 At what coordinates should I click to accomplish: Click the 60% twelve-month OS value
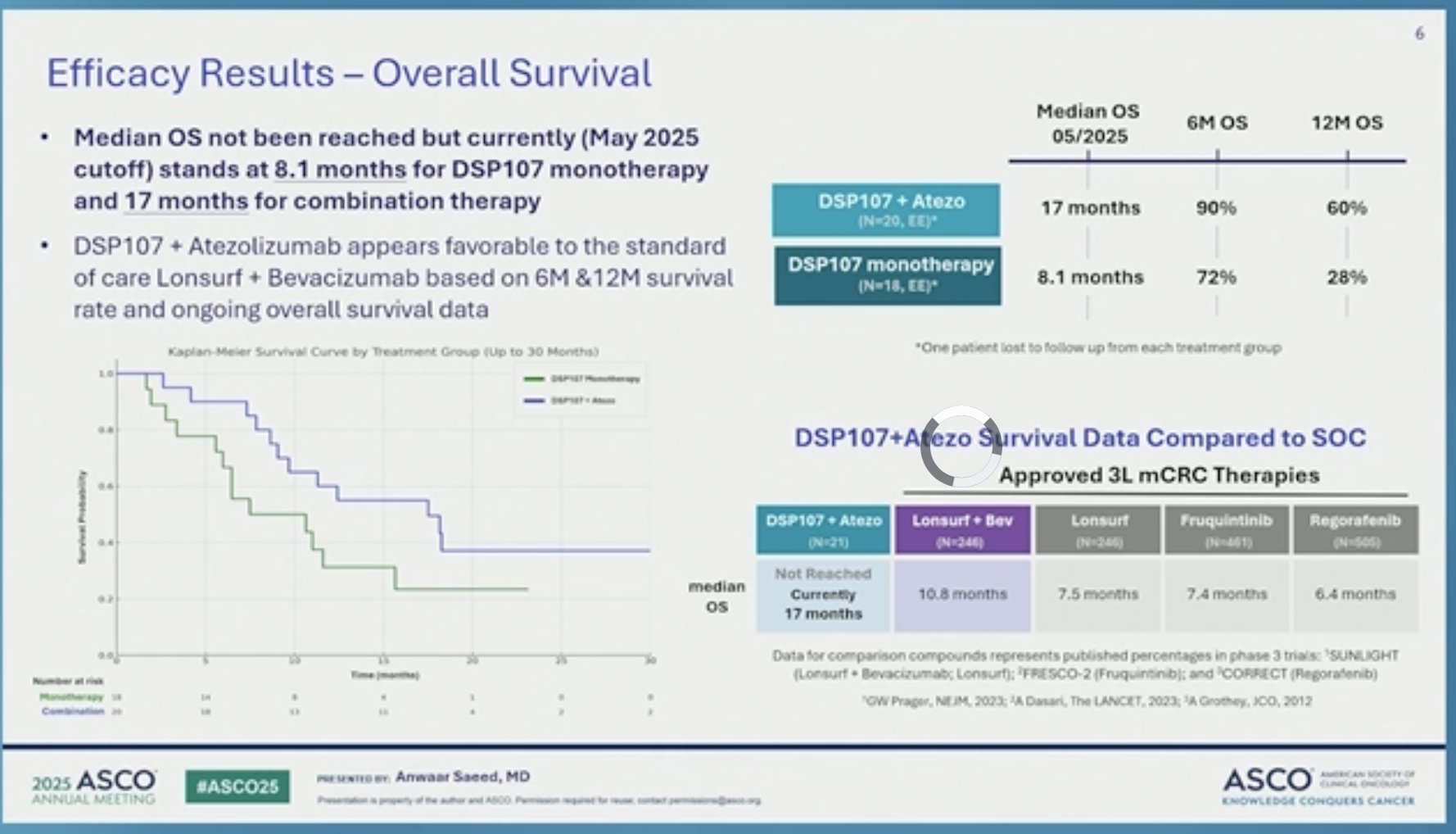tap(1346, 208)
